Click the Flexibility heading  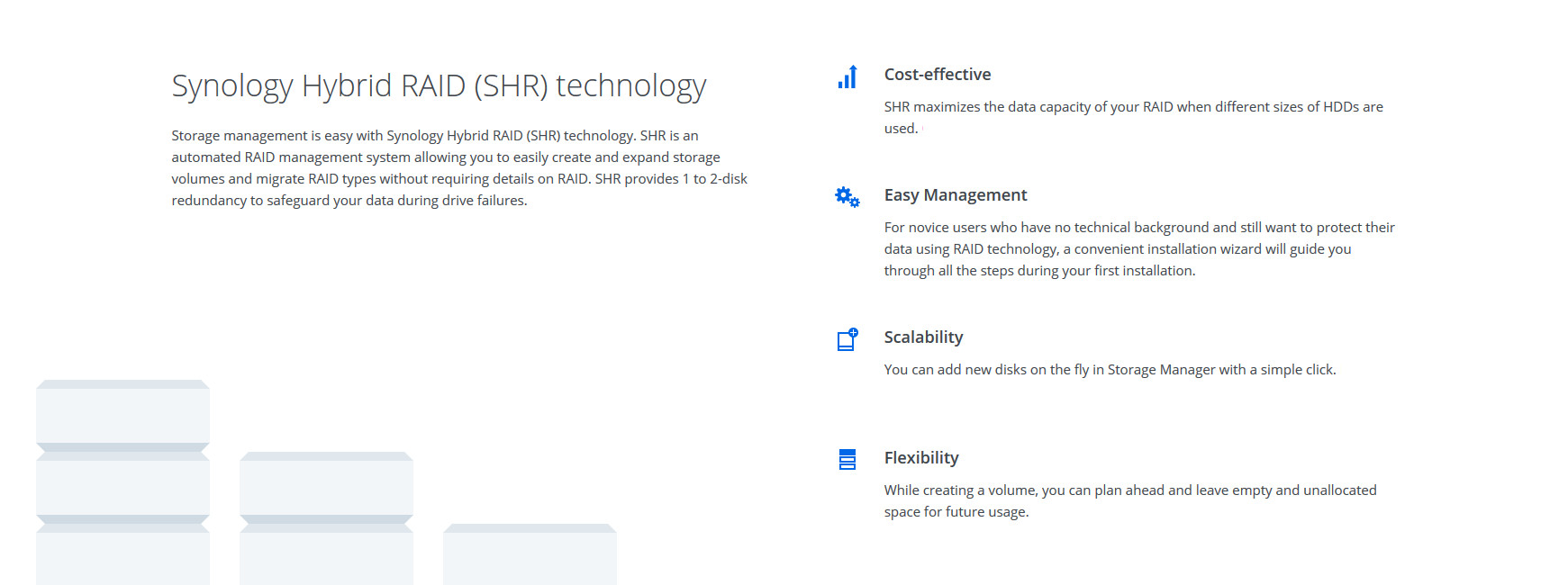click(x=921, y=458)
